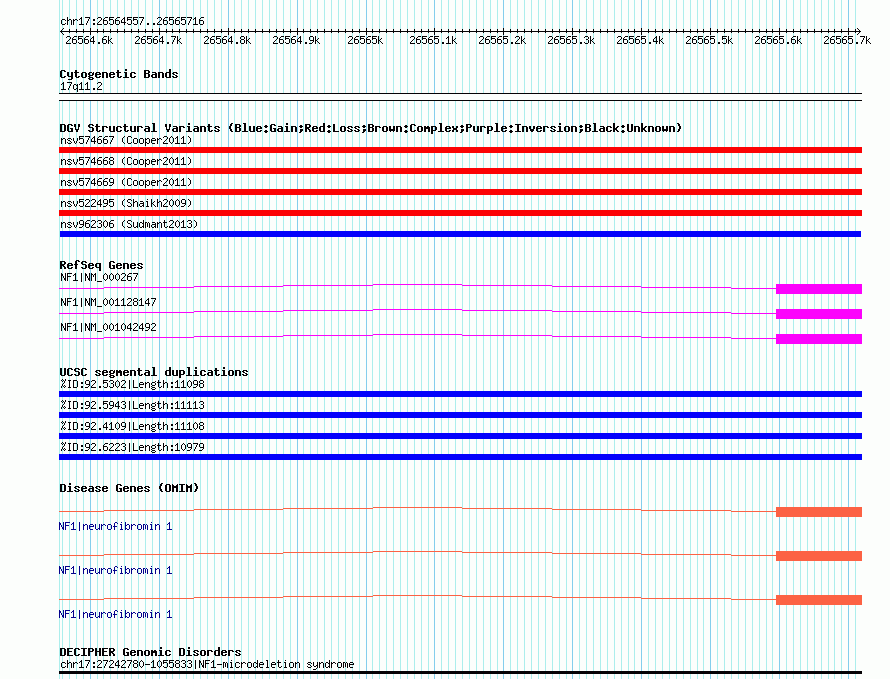The image size is (890, 679).
Task: Click the 26564.9k ruler tick label
Action: 296,40
